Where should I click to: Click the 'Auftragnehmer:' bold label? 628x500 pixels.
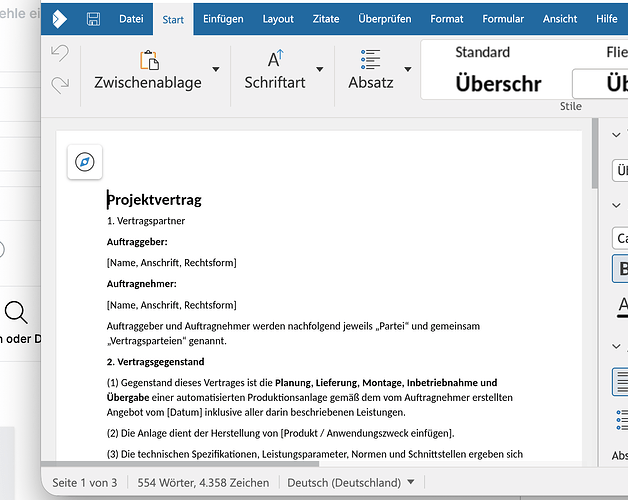click(x=141, y=284)
